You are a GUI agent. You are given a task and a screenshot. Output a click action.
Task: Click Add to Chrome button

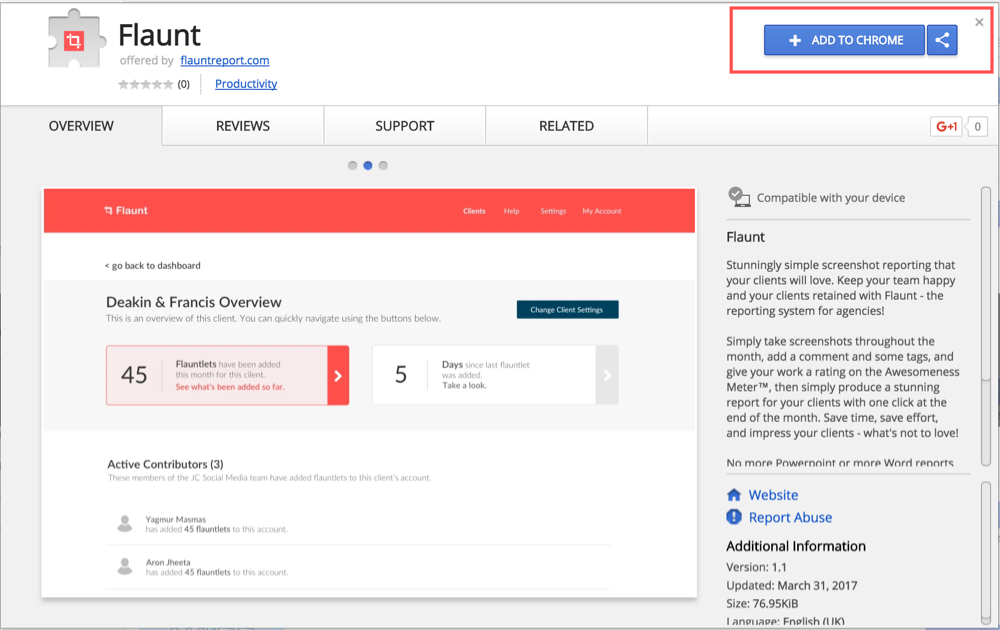(x=844, y=40)
